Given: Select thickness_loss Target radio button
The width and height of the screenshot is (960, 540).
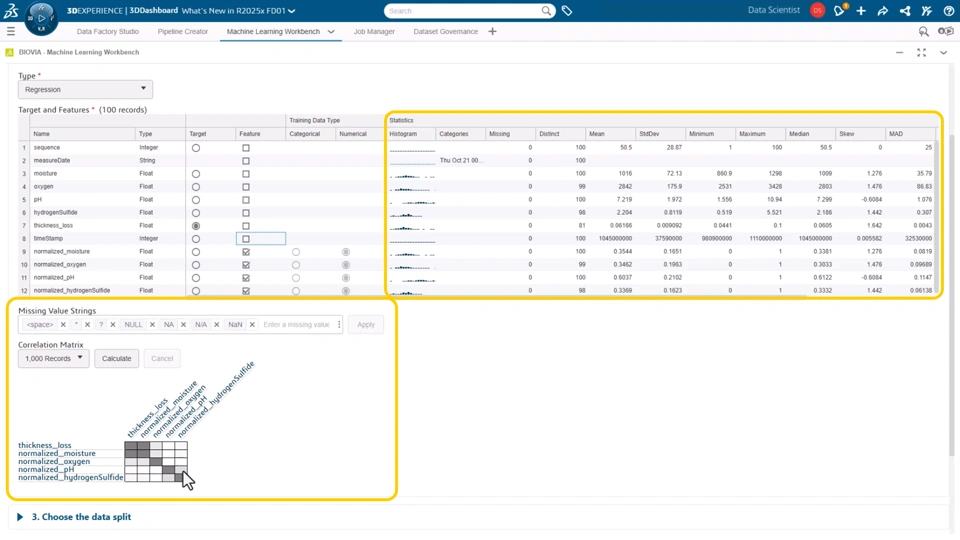Looking at the screenshot, I should (196, 226).
